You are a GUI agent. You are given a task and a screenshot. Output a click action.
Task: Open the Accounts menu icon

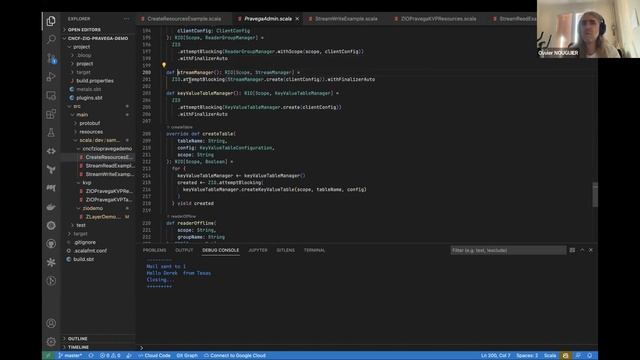[x=51, y=323]
